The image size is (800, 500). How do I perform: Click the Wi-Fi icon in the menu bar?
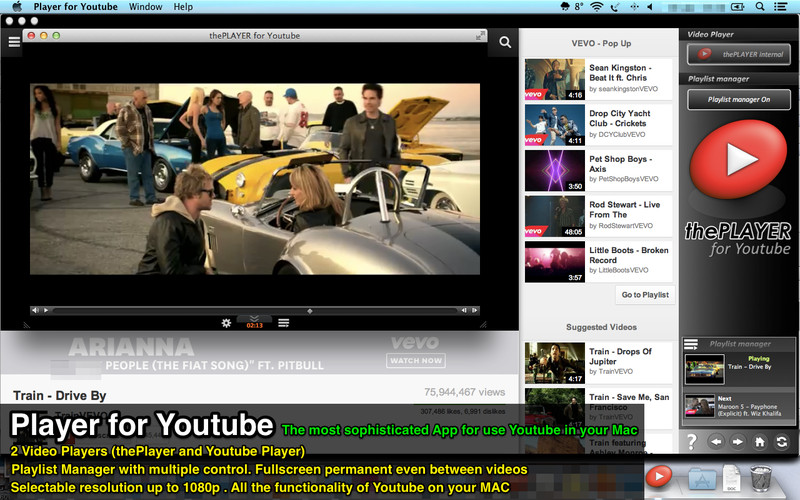point(596,7)
